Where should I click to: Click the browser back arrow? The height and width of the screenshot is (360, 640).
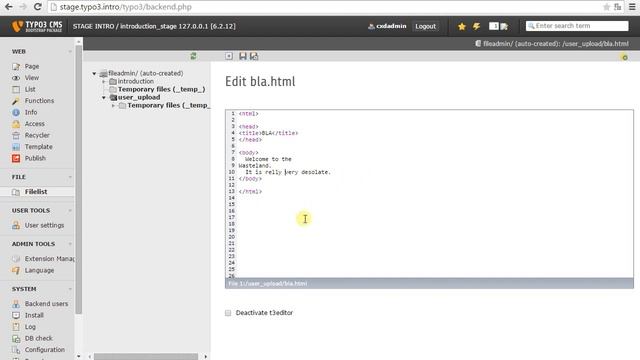(x=9, y=7)
